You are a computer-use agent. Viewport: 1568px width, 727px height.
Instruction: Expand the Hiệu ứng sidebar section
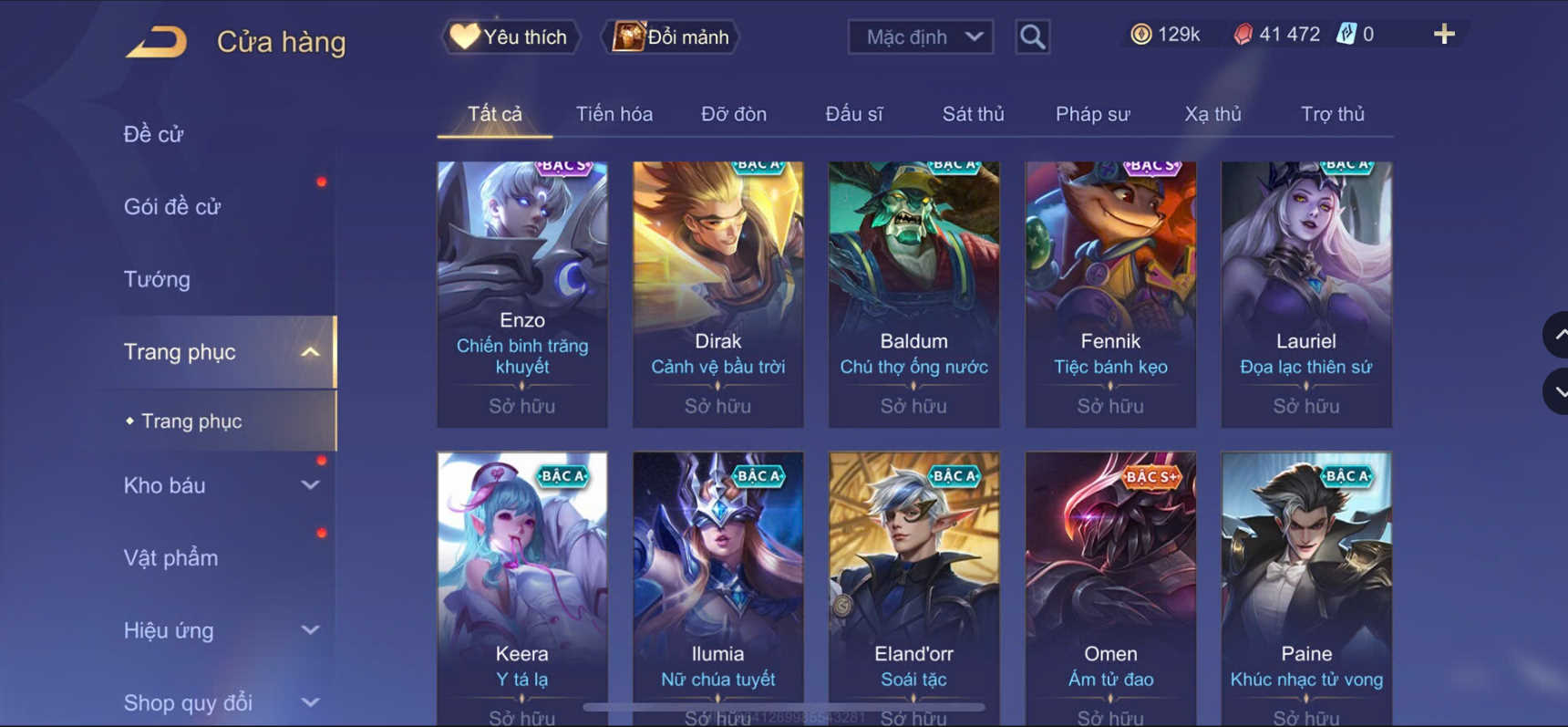pyautogui.click(x=311, y=630)
